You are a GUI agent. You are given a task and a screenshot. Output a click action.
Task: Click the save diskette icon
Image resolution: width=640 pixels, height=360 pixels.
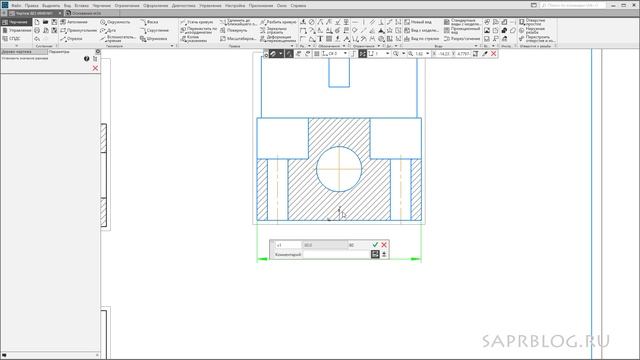pyautogui.click(x=54, y=22)
